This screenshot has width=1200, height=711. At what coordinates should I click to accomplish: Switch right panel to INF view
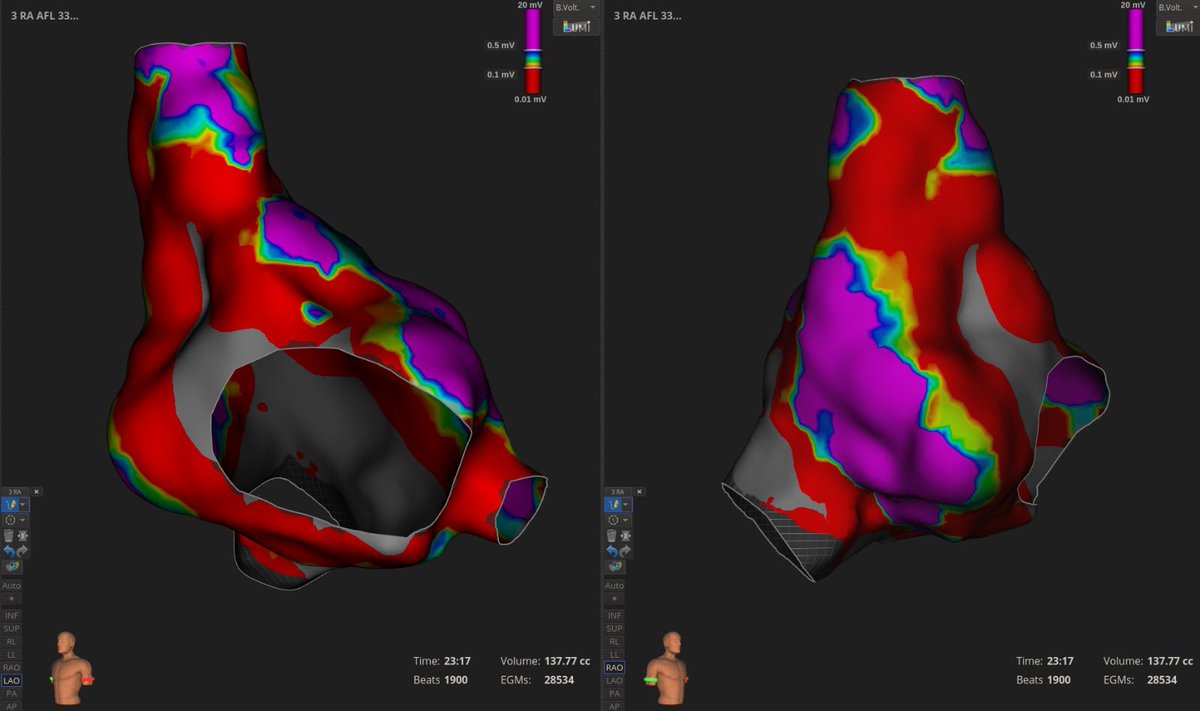(614, 615)
